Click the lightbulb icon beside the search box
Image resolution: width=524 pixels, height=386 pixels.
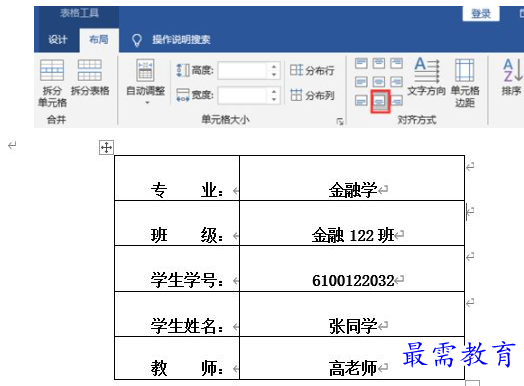pos(137,40)
